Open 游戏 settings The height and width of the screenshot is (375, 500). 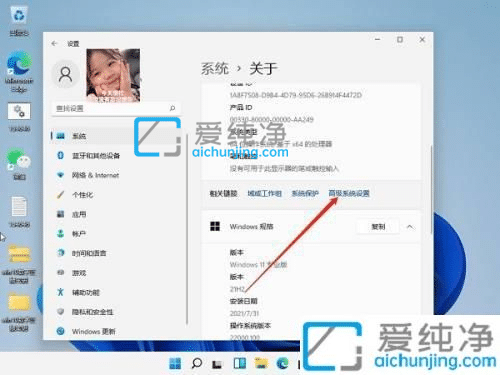coord(79,273)
